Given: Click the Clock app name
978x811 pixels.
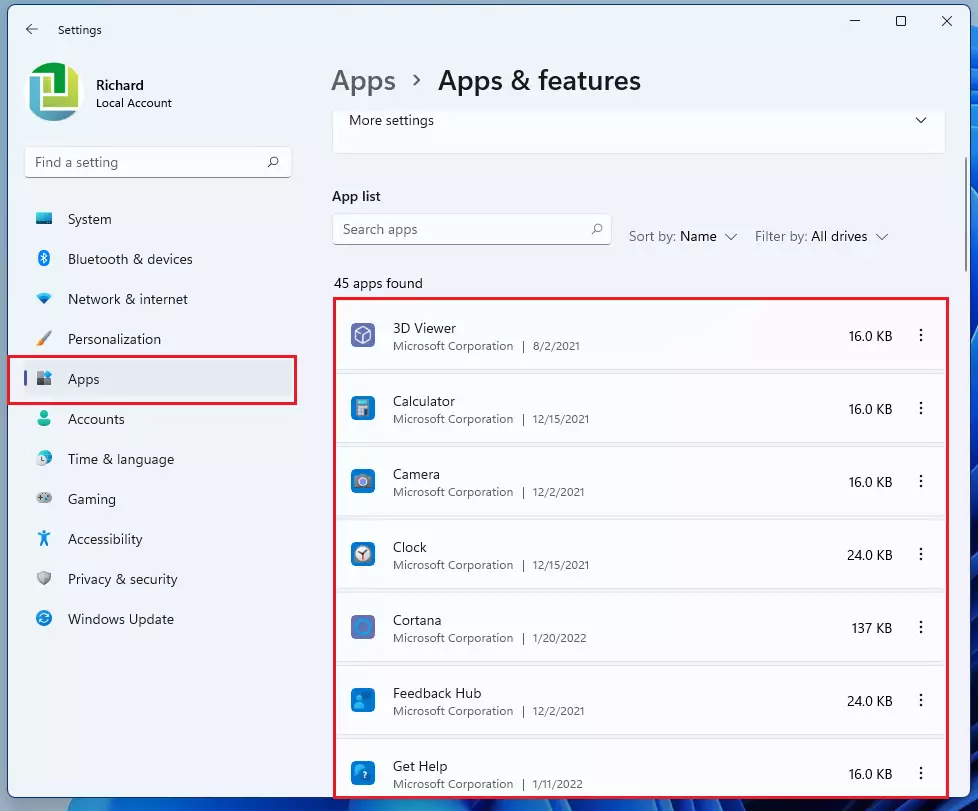Looking at the screenshot, I should (409, 547).
